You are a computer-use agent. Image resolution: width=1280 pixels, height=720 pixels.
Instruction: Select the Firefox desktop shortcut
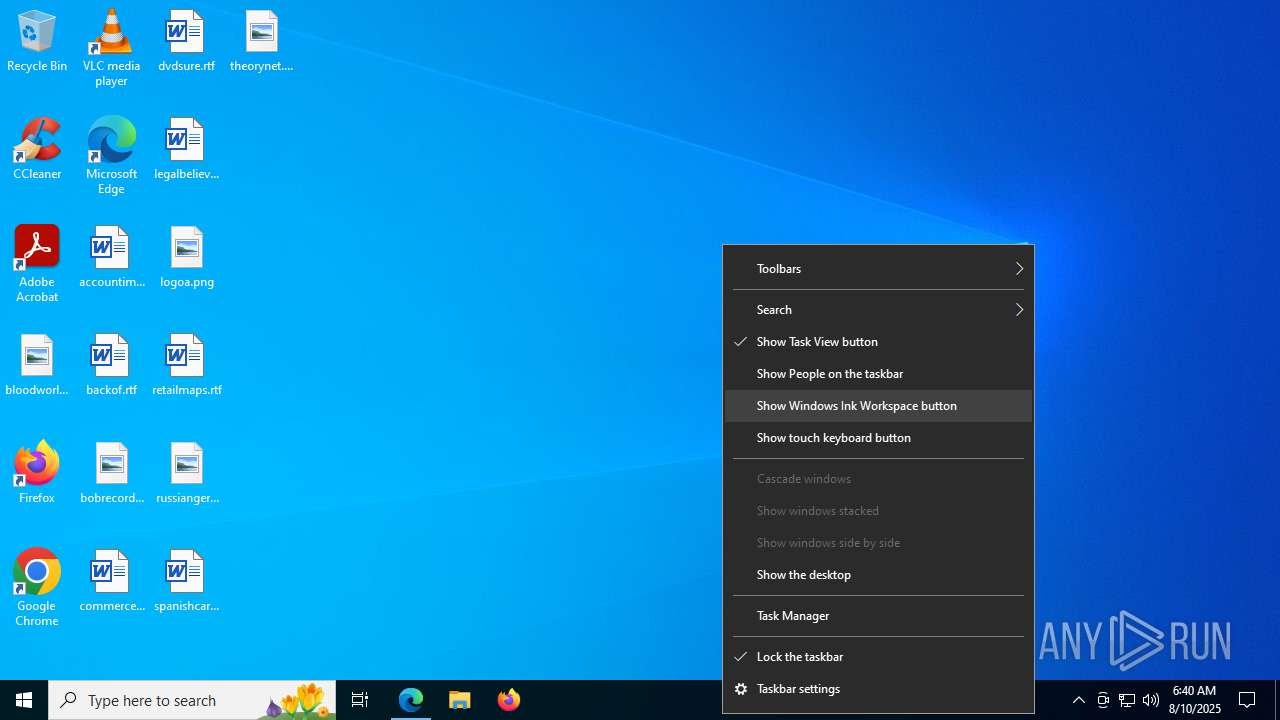coord(37,473)
